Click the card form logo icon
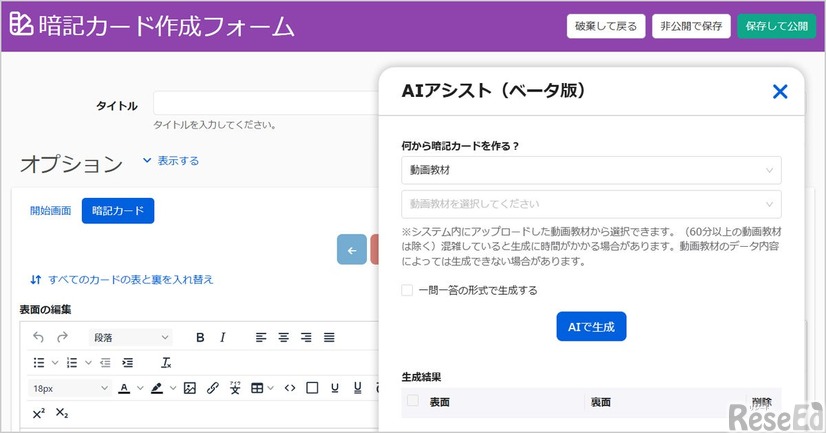This screenshot has width=826, height=433. tap(21, 24)
